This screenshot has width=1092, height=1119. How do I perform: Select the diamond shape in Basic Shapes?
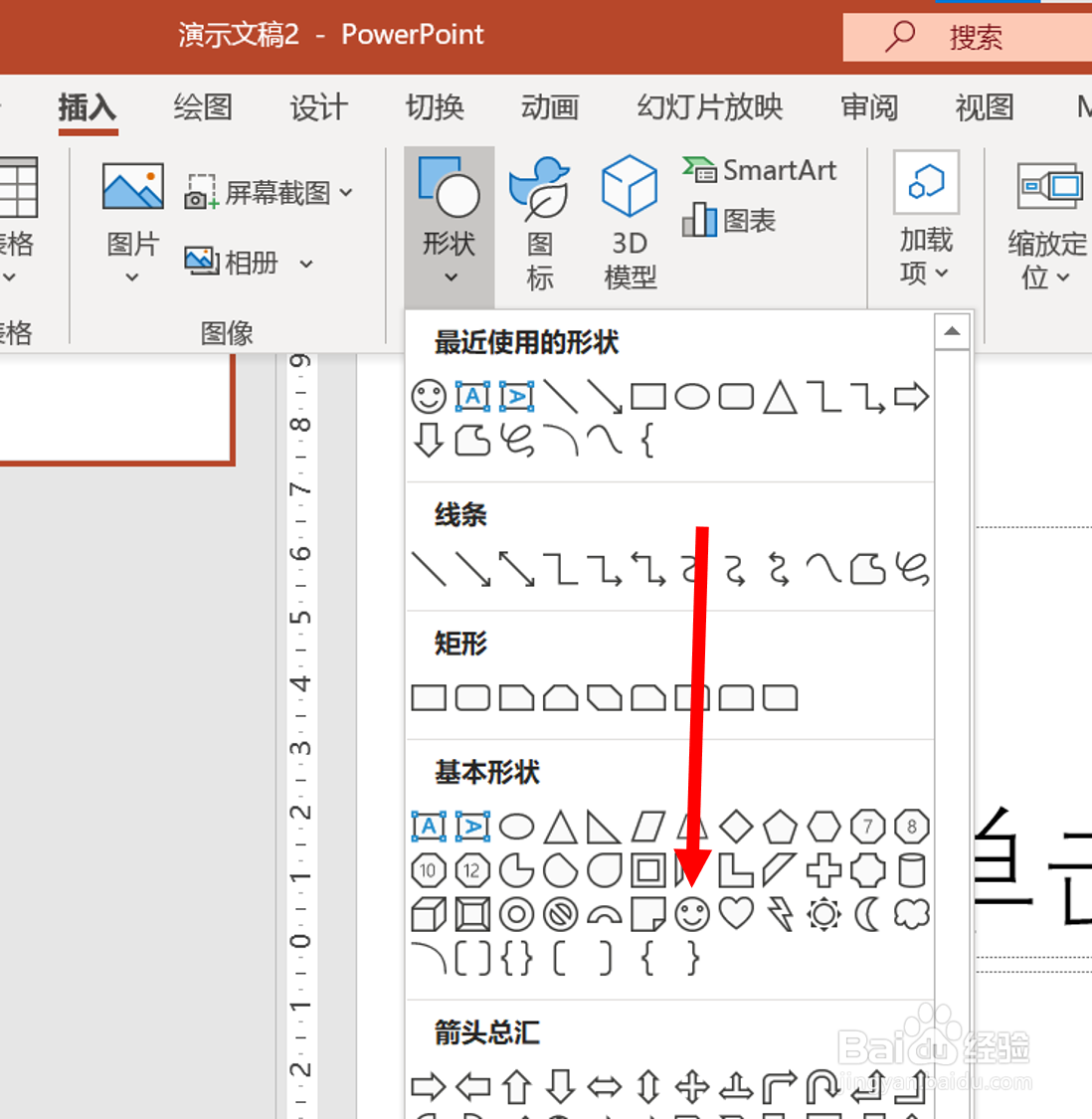coord(736,827)
